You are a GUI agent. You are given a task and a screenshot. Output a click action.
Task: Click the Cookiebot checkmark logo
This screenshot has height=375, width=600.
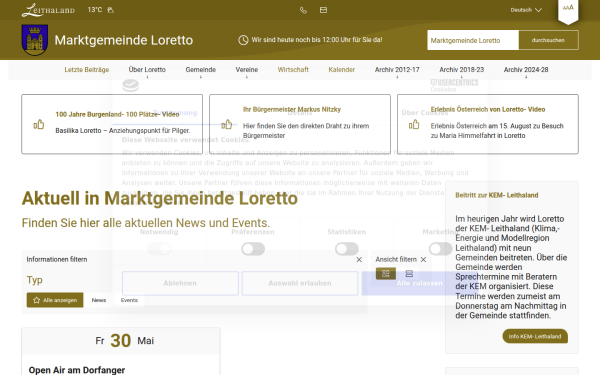tap(130, 85)
